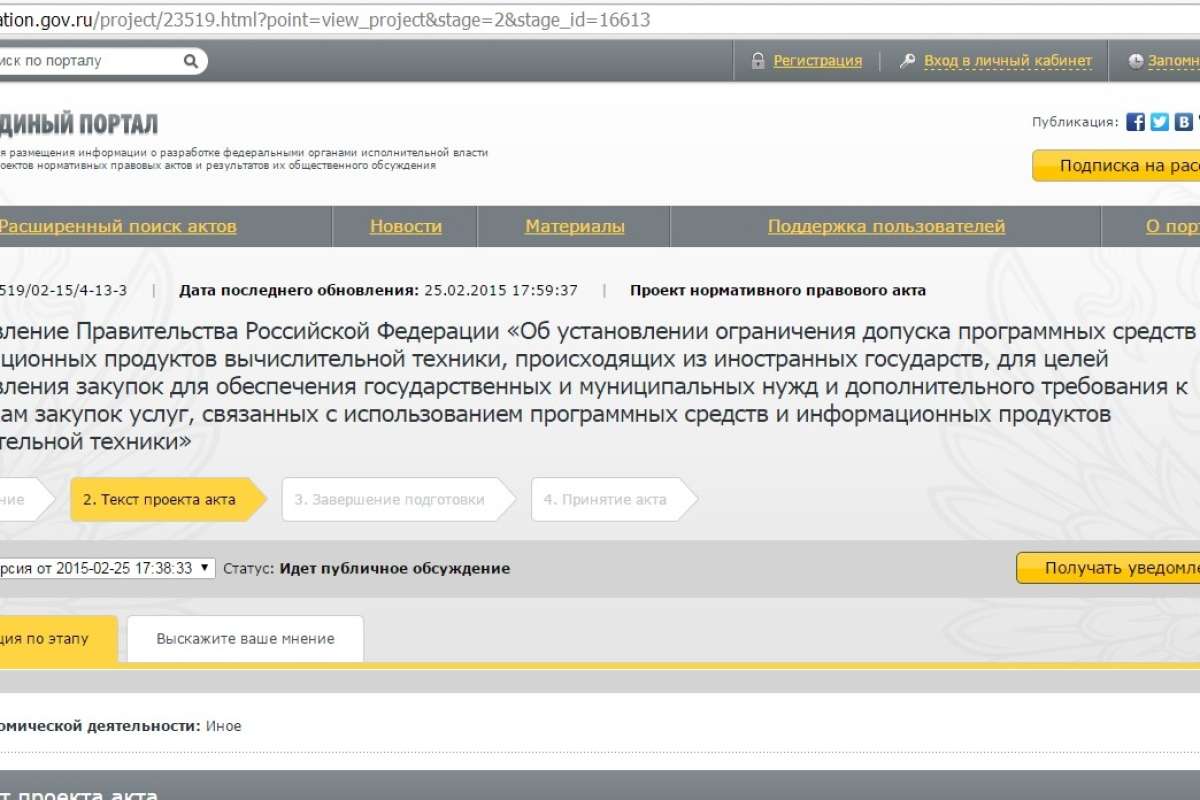1200x800 pixels.
Task: Click the key icon beside Вход в личный кабинет
Action: tap(908, 61)
